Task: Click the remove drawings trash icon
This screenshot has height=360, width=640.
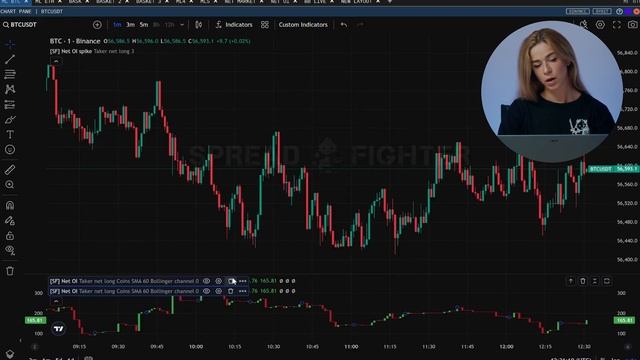Action: (10, 271)
